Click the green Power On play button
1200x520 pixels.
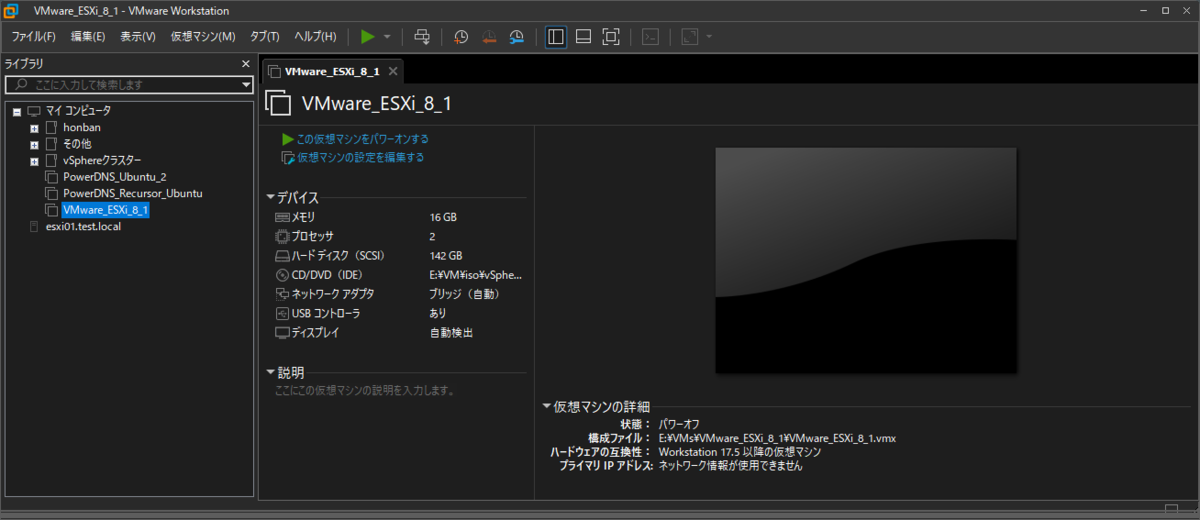pyautogui.click(x=368, y=37)
